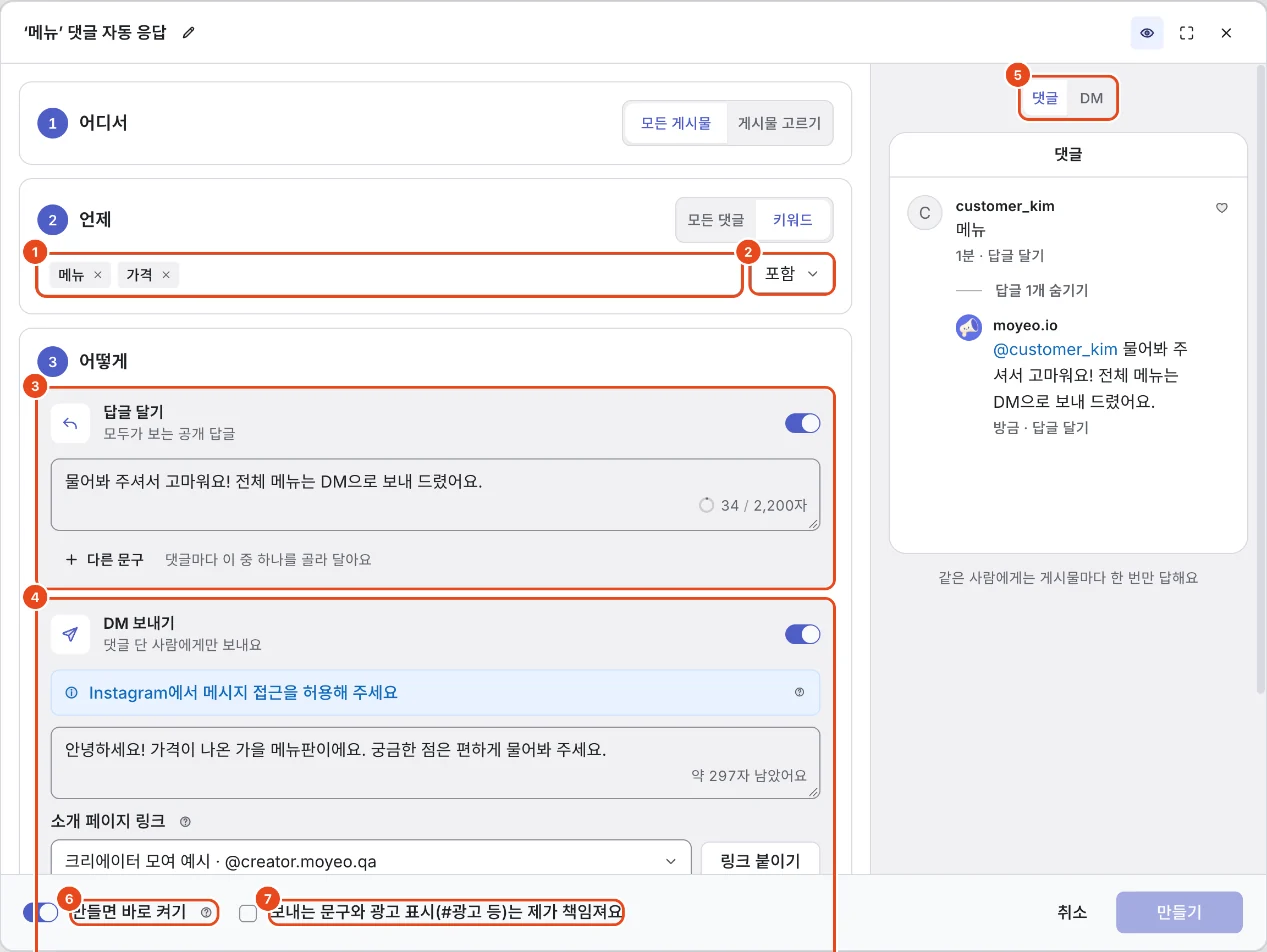Image resolution: width=1267 pixels, height=952 pixels.
Task: Remove the 가격 keyword tag
Action: (x=166, y=275)
